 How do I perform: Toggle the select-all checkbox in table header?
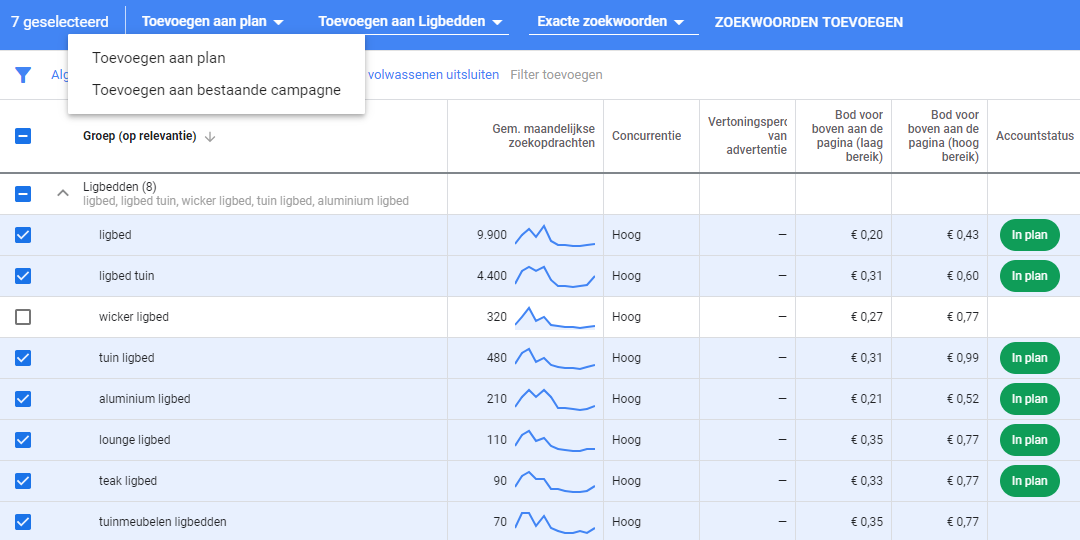point(23,136)
